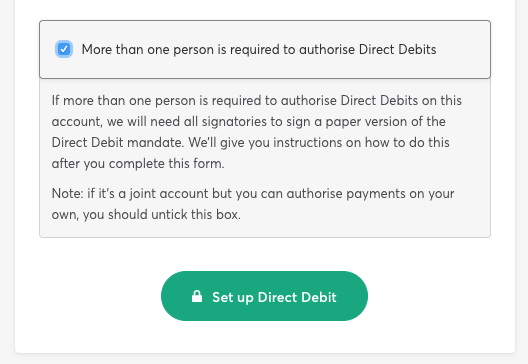528x364 pixels.
Task: Click the grey information panel below the checkbox
Action: point(265,158)
